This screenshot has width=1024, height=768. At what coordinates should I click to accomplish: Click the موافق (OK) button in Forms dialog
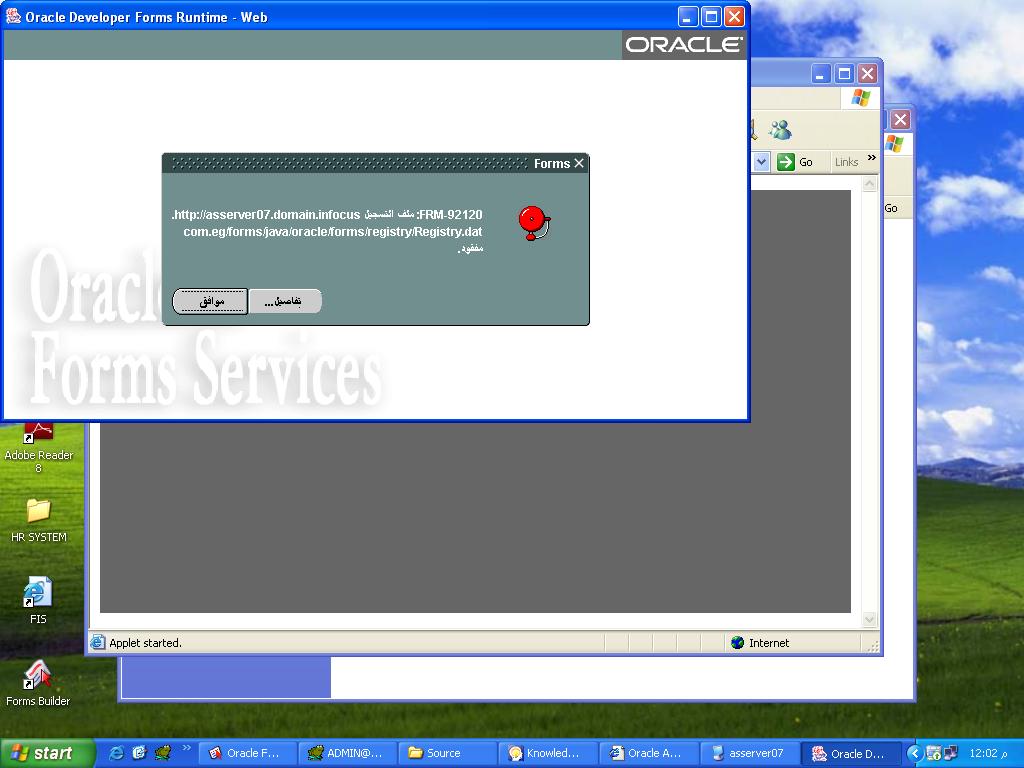pos(210,301)
